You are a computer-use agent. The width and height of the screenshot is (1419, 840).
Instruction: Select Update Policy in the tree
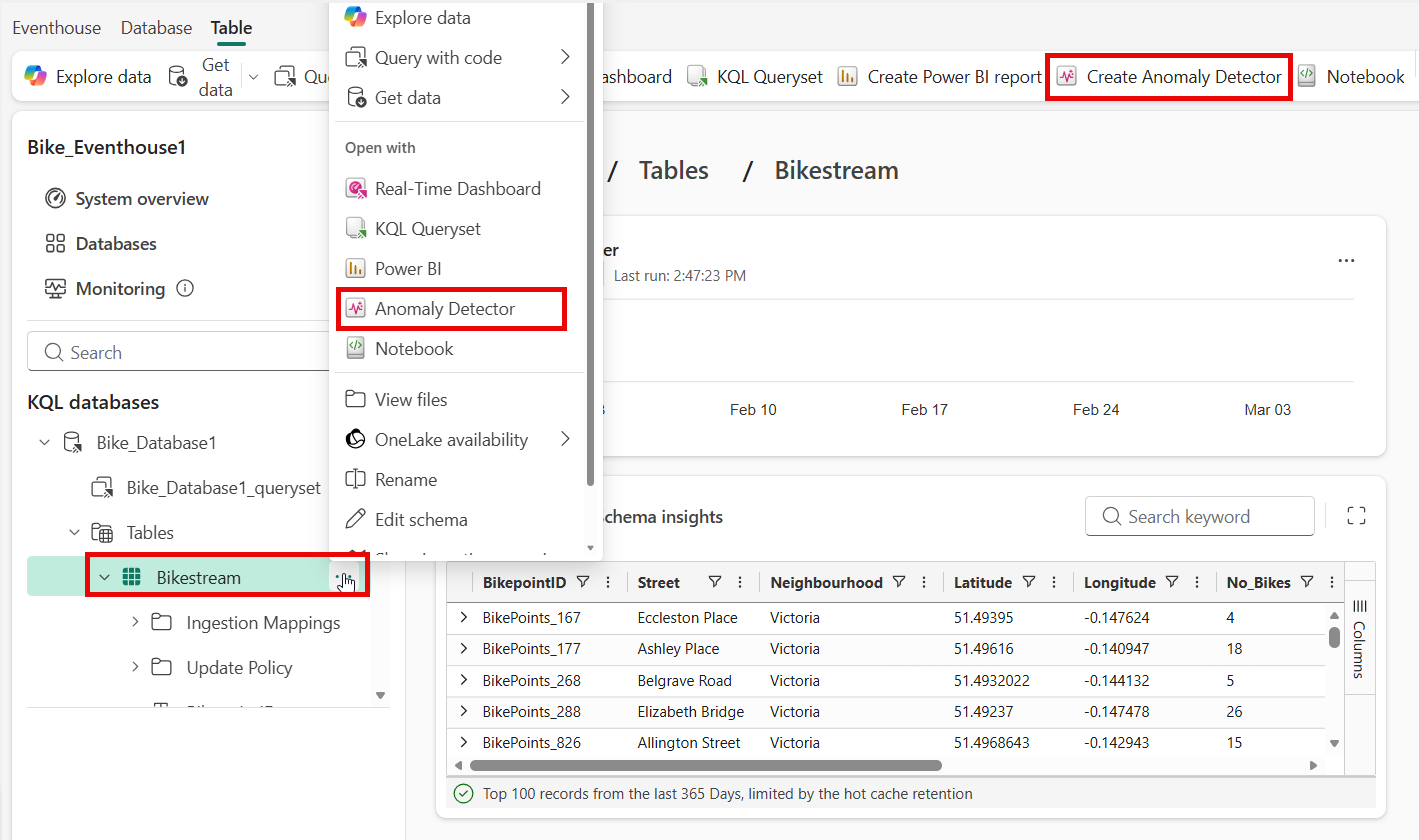coord(239,668)
